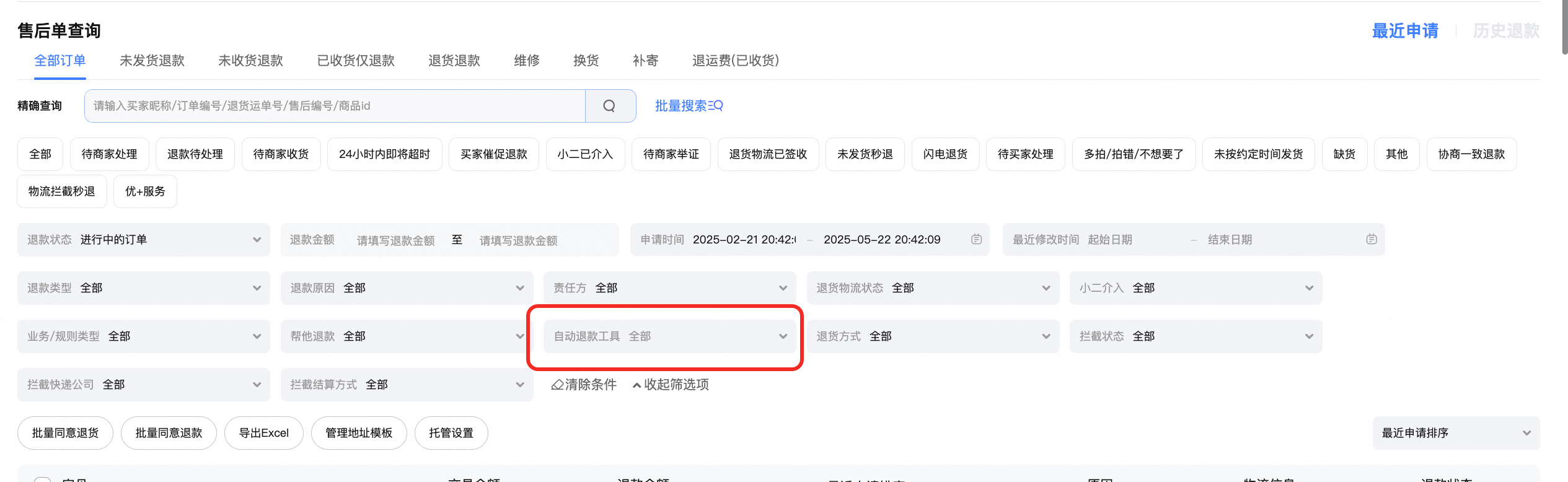Image resolution: width=1568 pixels, height=482 pixels.
Task: Switch to 换货 tab
Action: [x=586, y=61]
